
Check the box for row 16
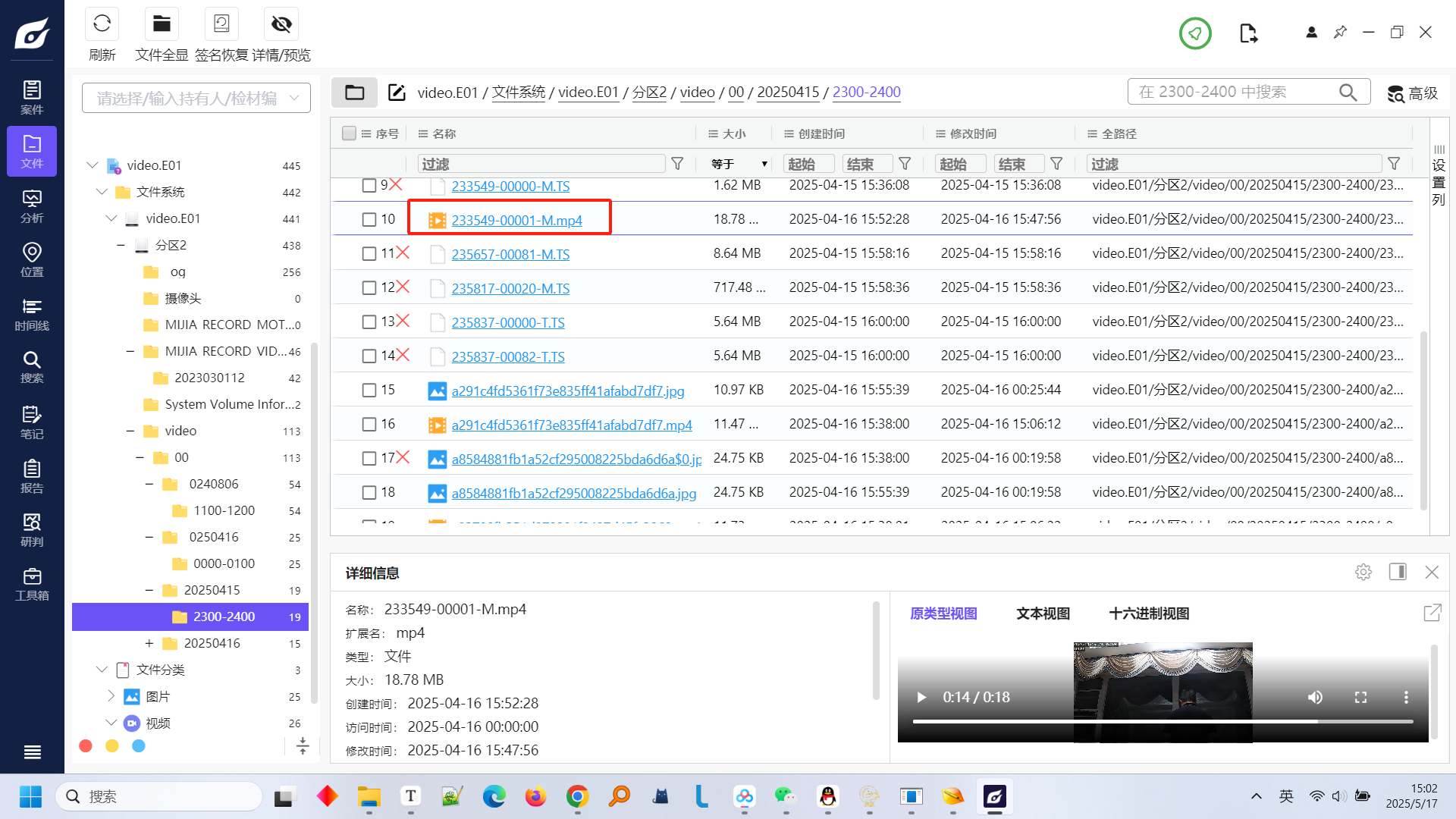click(369, 424)
